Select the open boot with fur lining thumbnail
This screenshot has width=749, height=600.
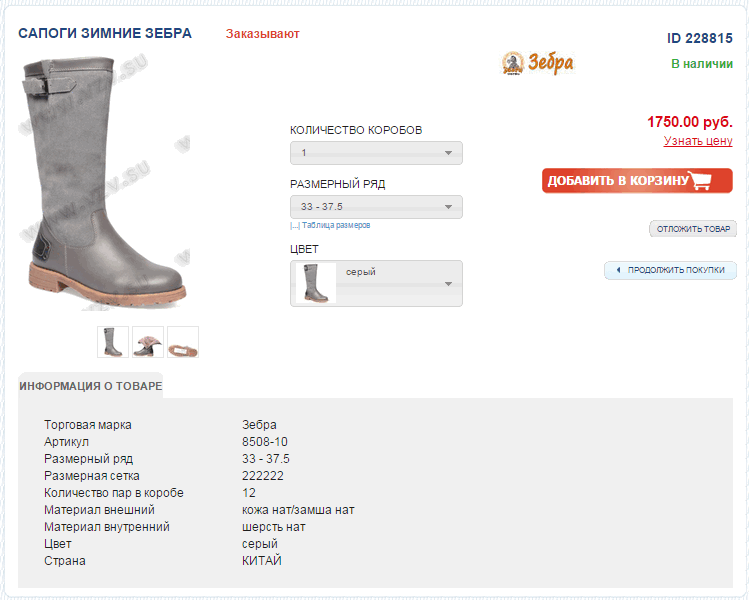[x=148, y=342]
